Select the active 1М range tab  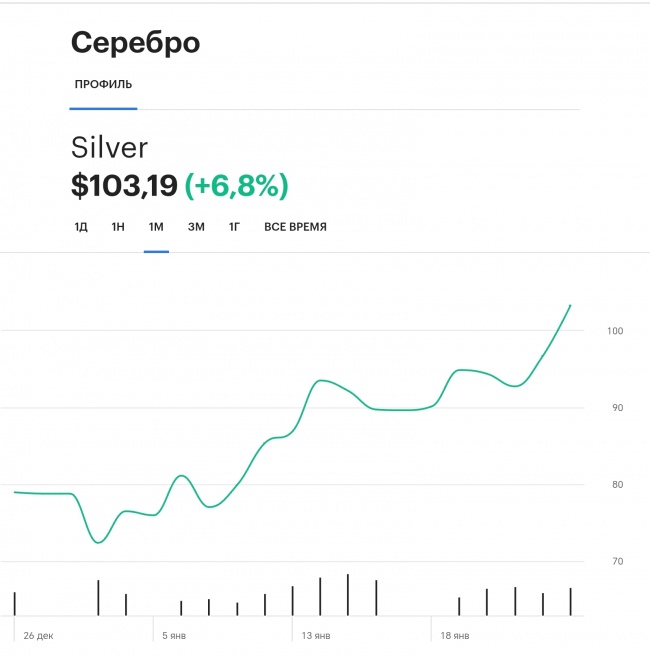pyautogui.click(x=156, y=227)
